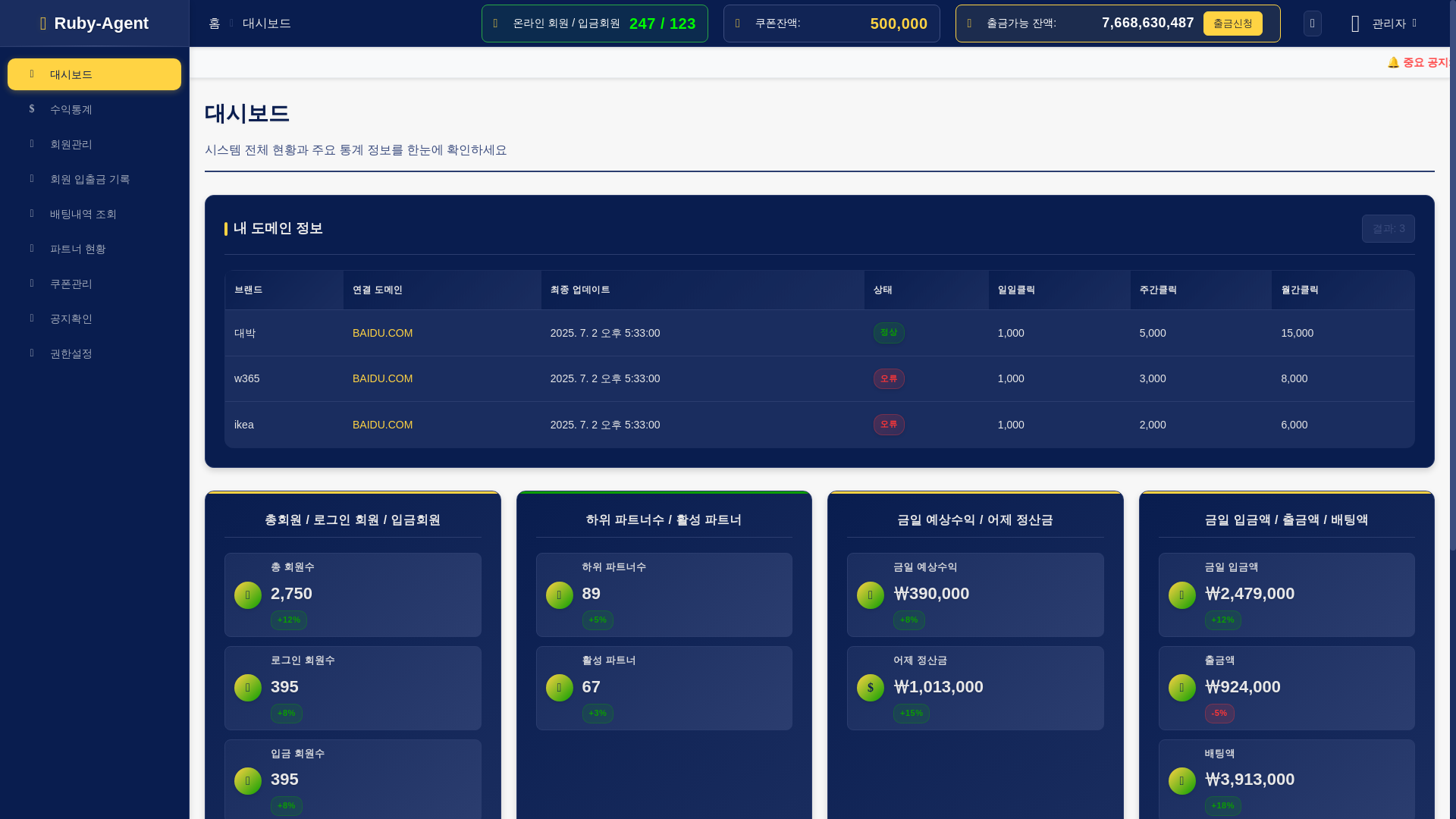Click the green circle icon for 출금액
Image resolution: width=1456 pixels, height=819 pixels.
point(1182,688)
